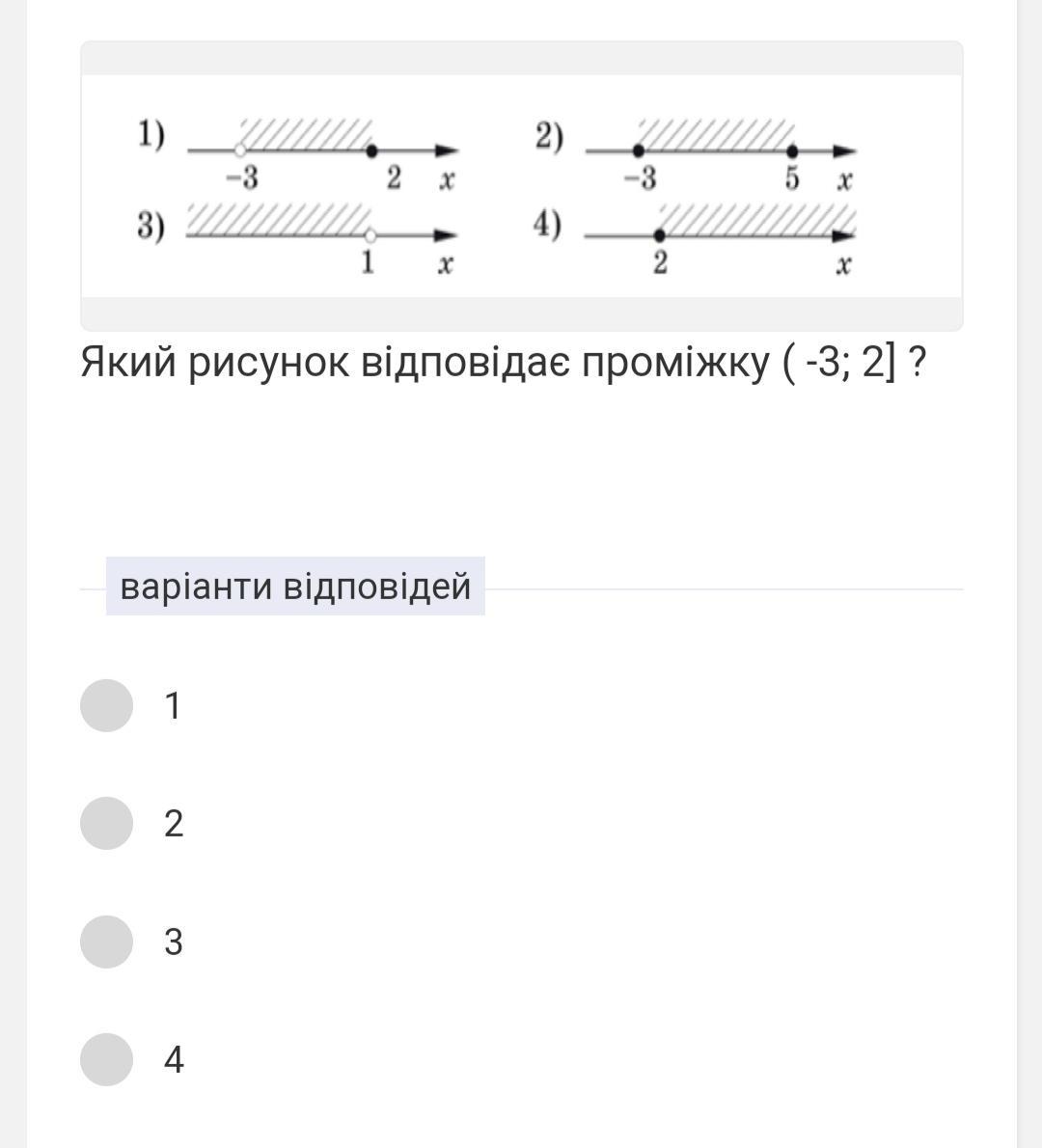Click the answer label text "4"
The height and width of the screenshot is (1148, 1042).
coord(174,1060)
